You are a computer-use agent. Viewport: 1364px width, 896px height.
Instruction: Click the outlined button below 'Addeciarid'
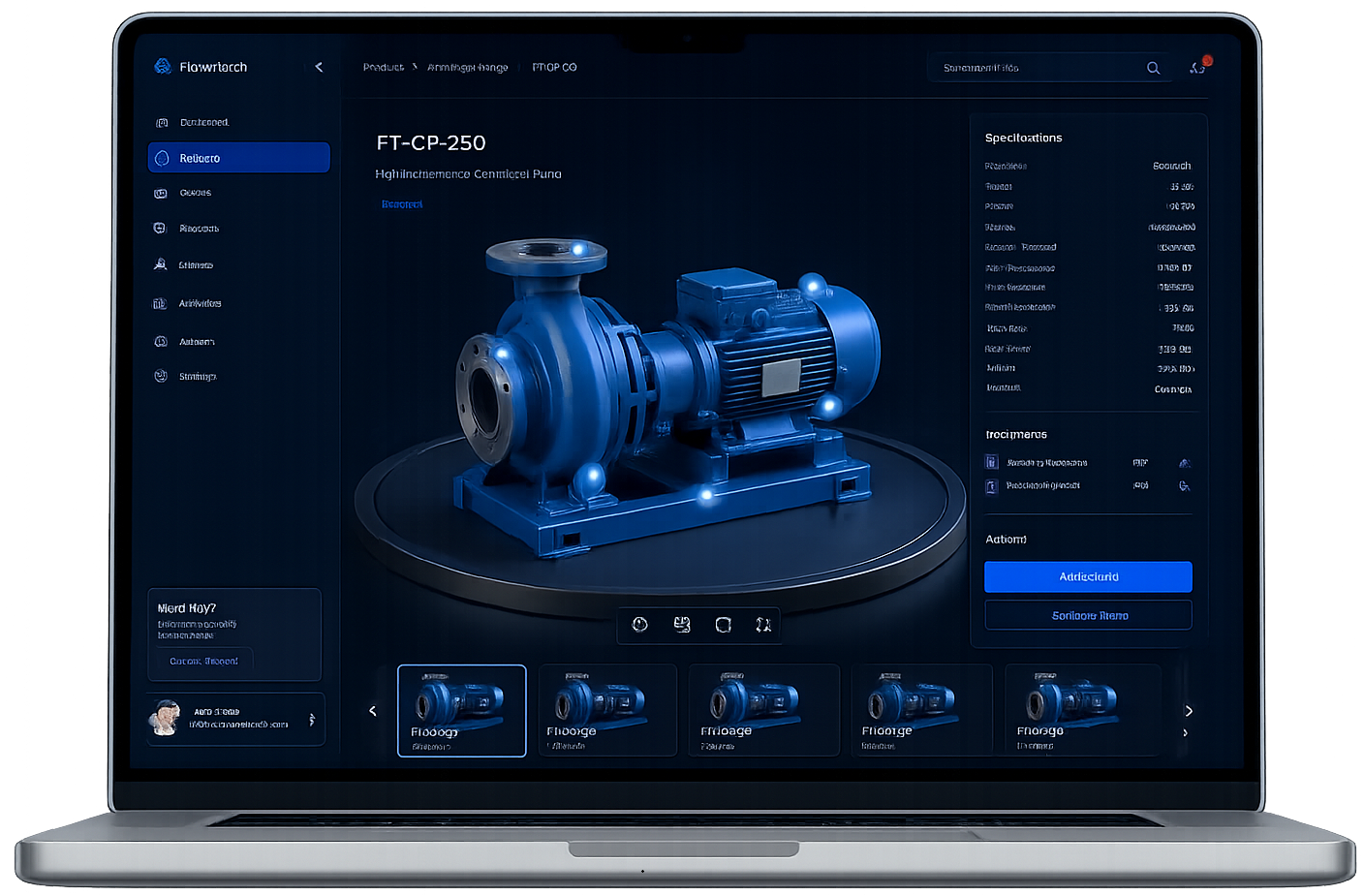[x=1088, y=615]
